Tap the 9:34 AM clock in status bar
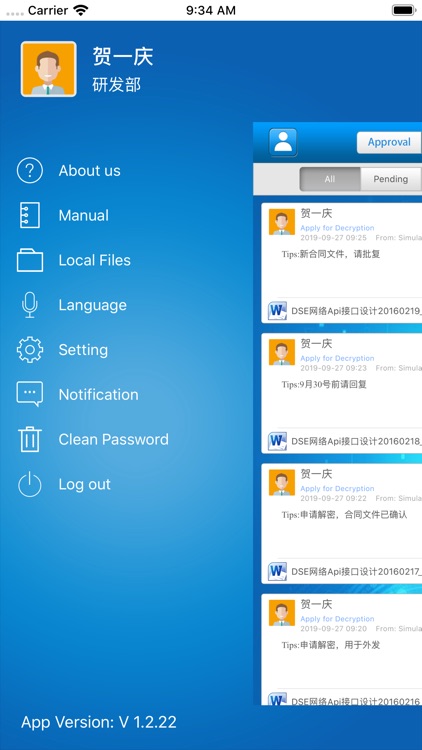The width and height of the screenshot is (422, 750). point(211,11)
